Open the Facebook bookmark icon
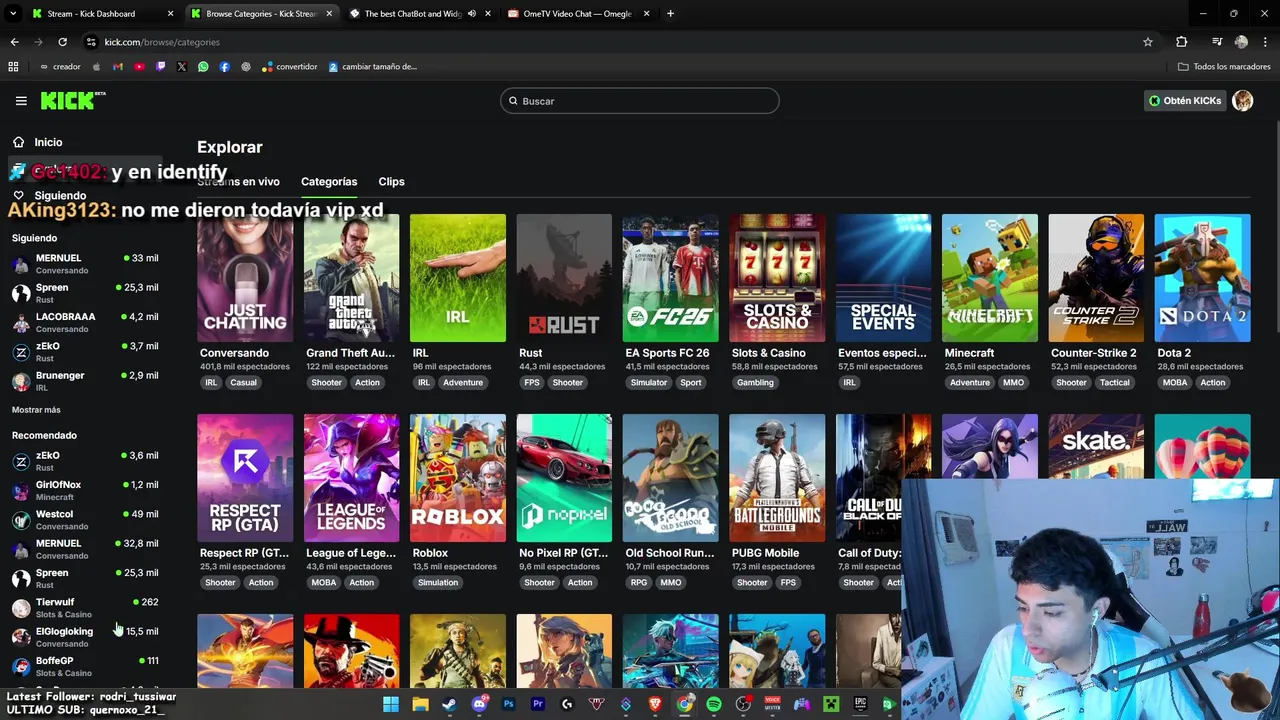Image resolution: width=1280 pixels, height=720 pixels. tap(224, 67)
